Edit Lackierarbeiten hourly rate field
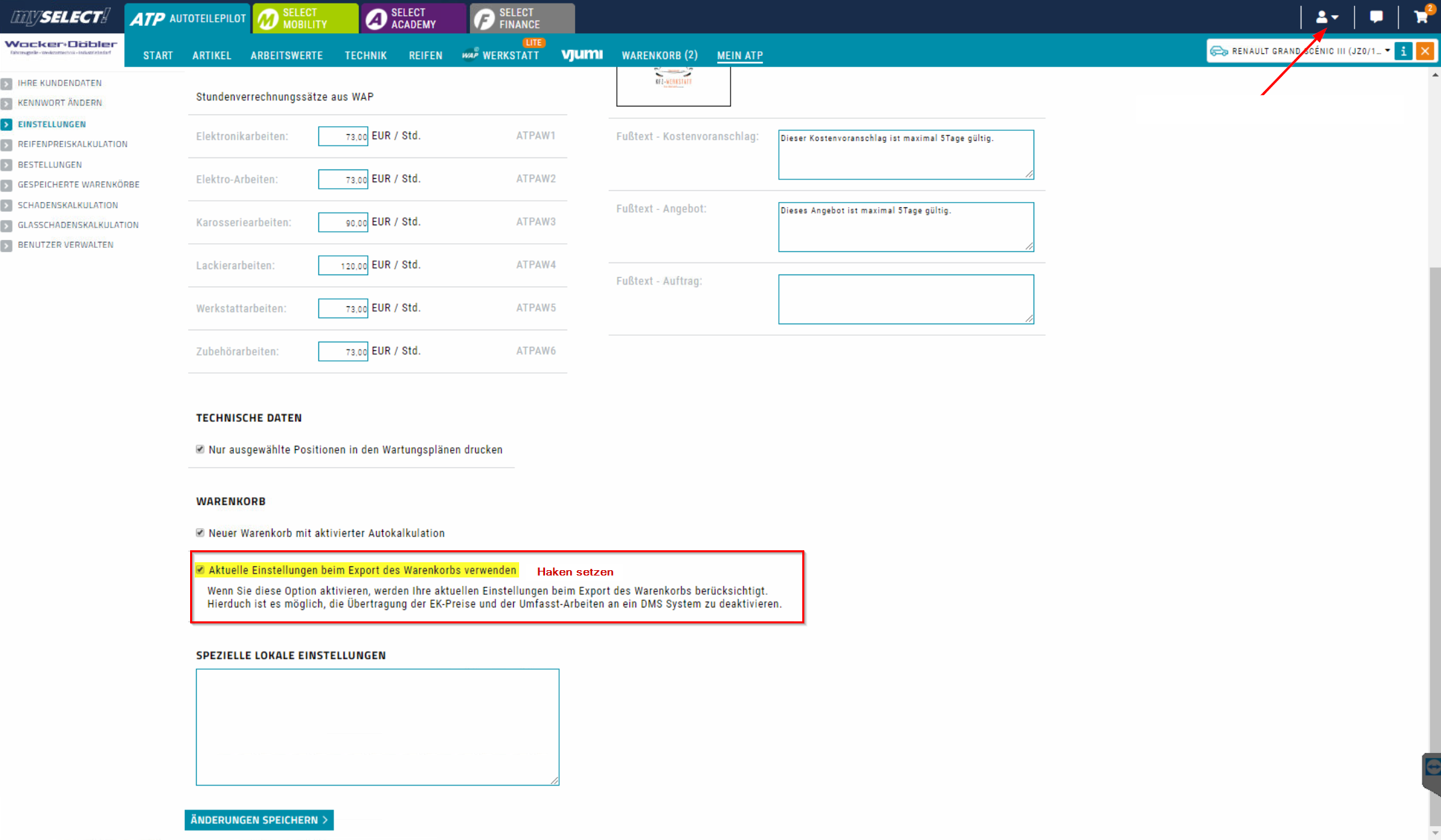 [x=343, y=266]
